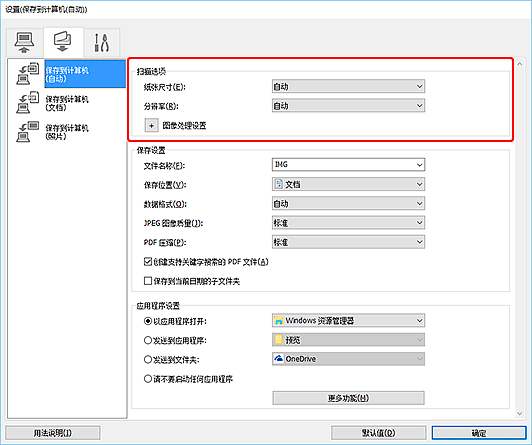This screenshot has width=532, height=445.
Task: Select the 发送到应用程序 radio button
Action: point(148,340)
